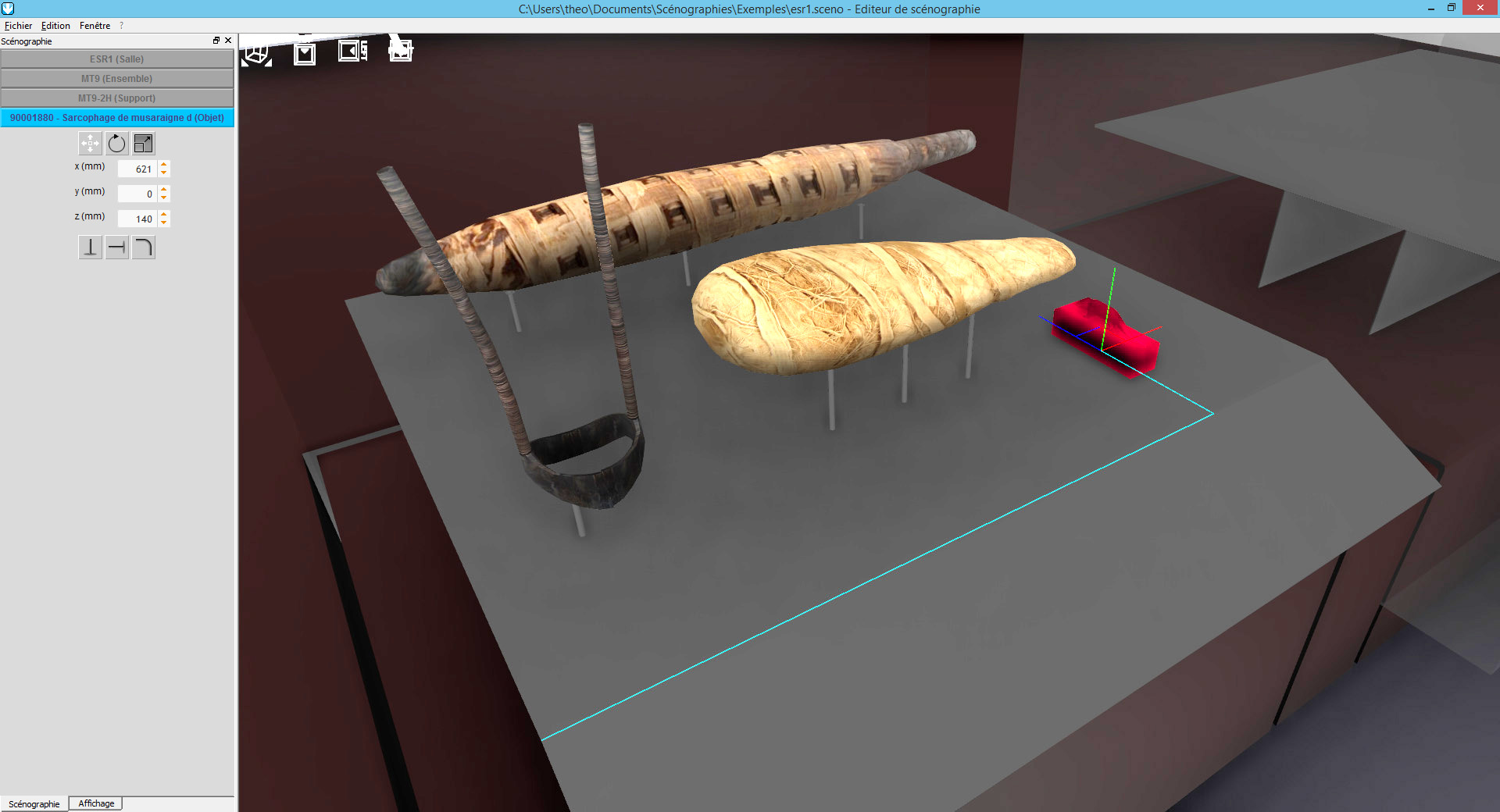Click the x (mm) input field
Screen dimensions: 1500x812
tap(137, 169)
